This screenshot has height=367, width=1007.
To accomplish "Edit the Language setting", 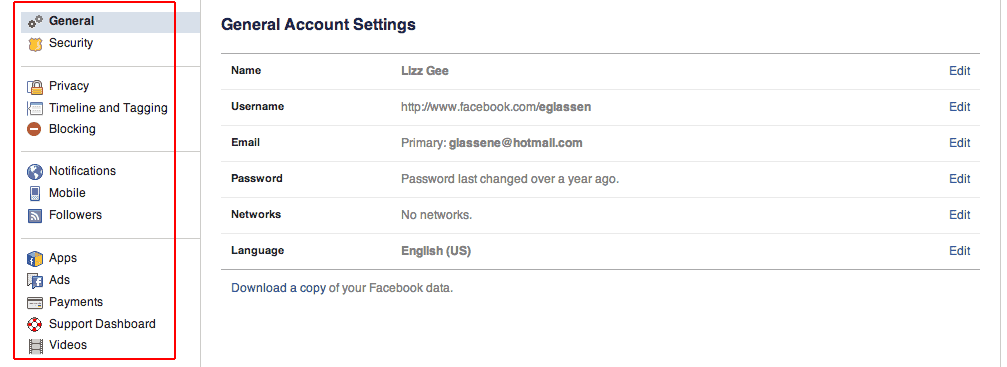I will pos(959,251).
